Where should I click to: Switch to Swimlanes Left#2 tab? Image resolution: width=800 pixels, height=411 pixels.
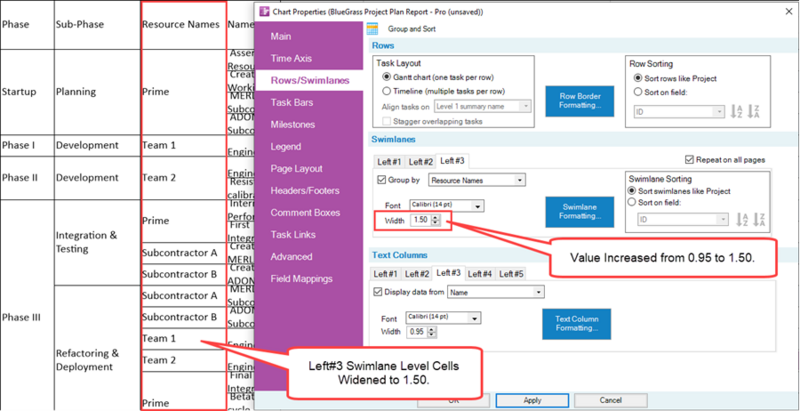pos(420,162)
